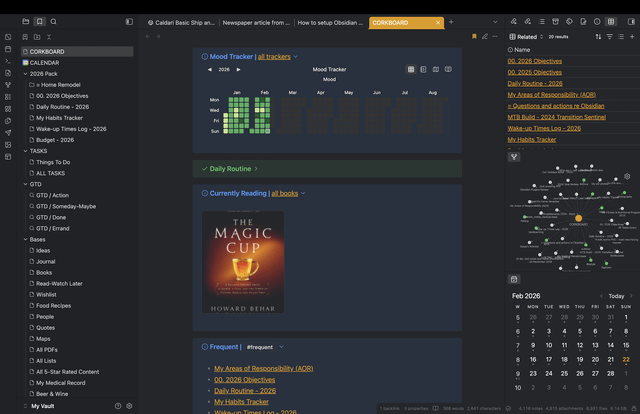Open The Magic Cup book cover
640x414 pixels.
click(x=243, y=262)
